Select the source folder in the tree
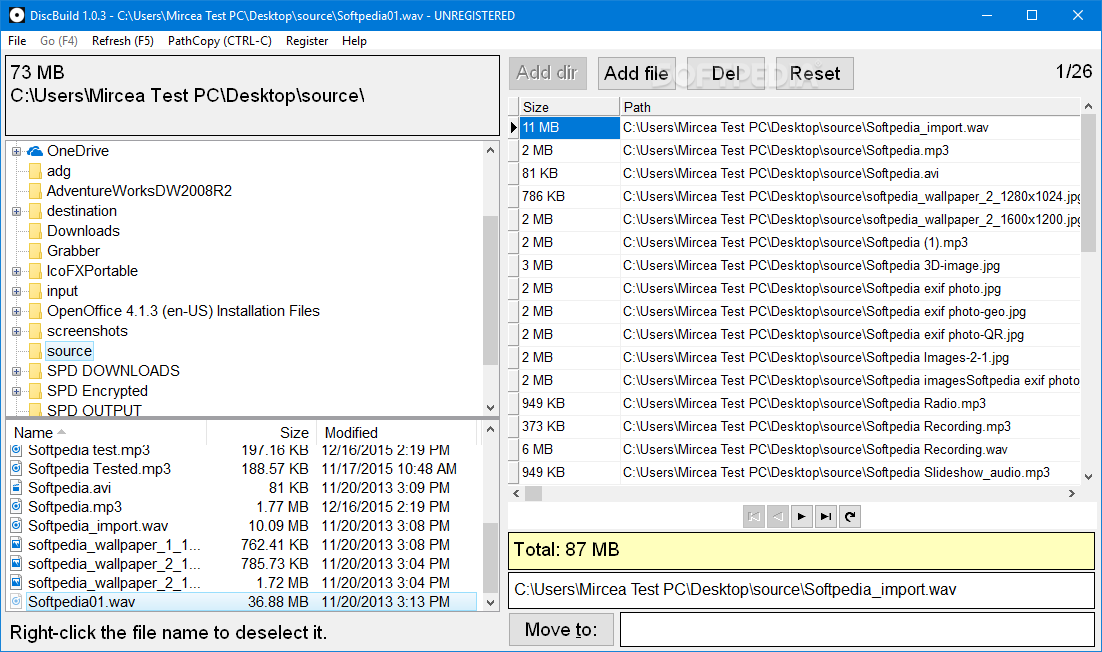The height and width of the screenshot is (652, 1102). 69,351
